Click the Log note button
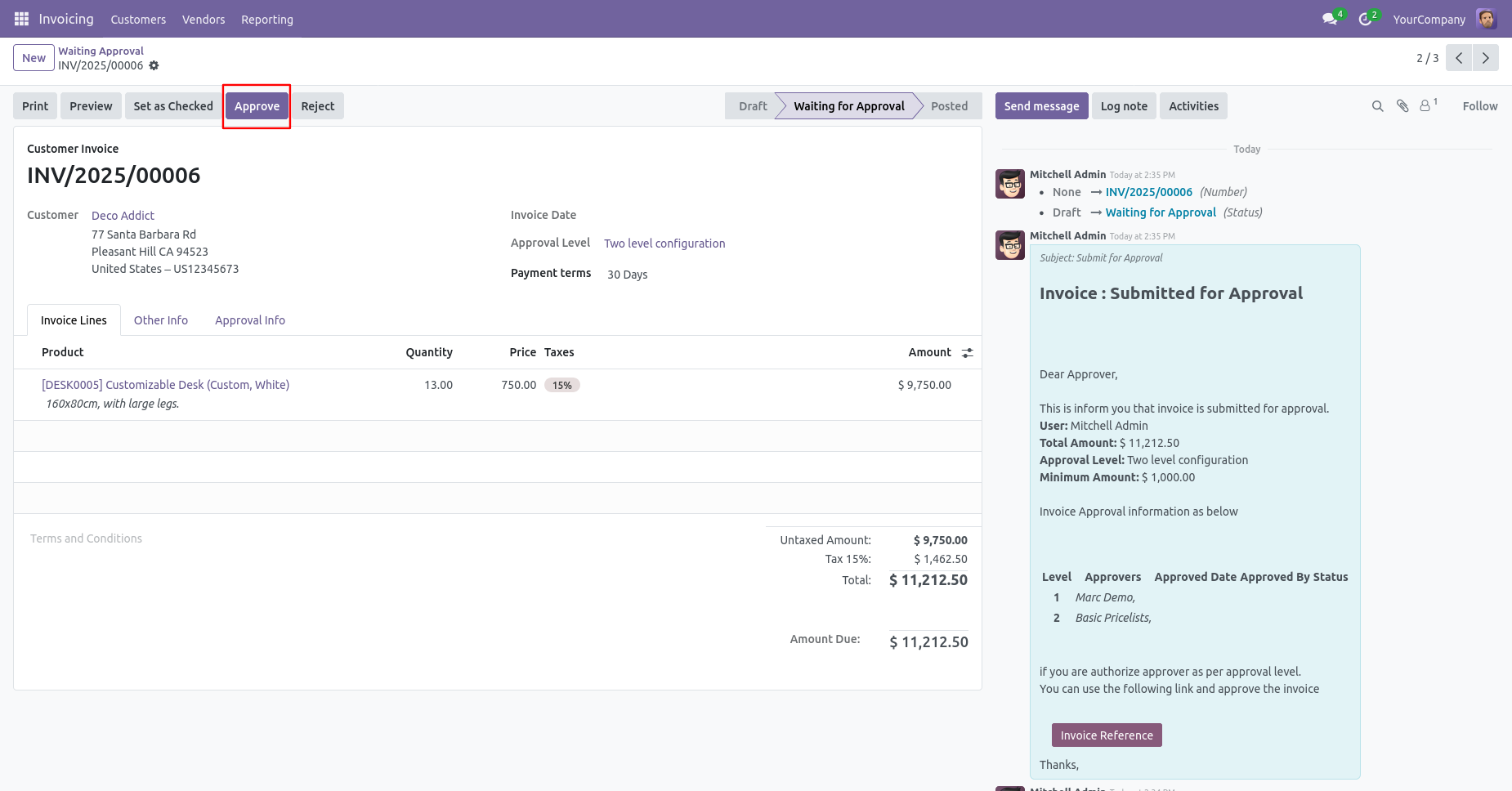Viewport: 1512px width, 791px height. click(1124, 106)
